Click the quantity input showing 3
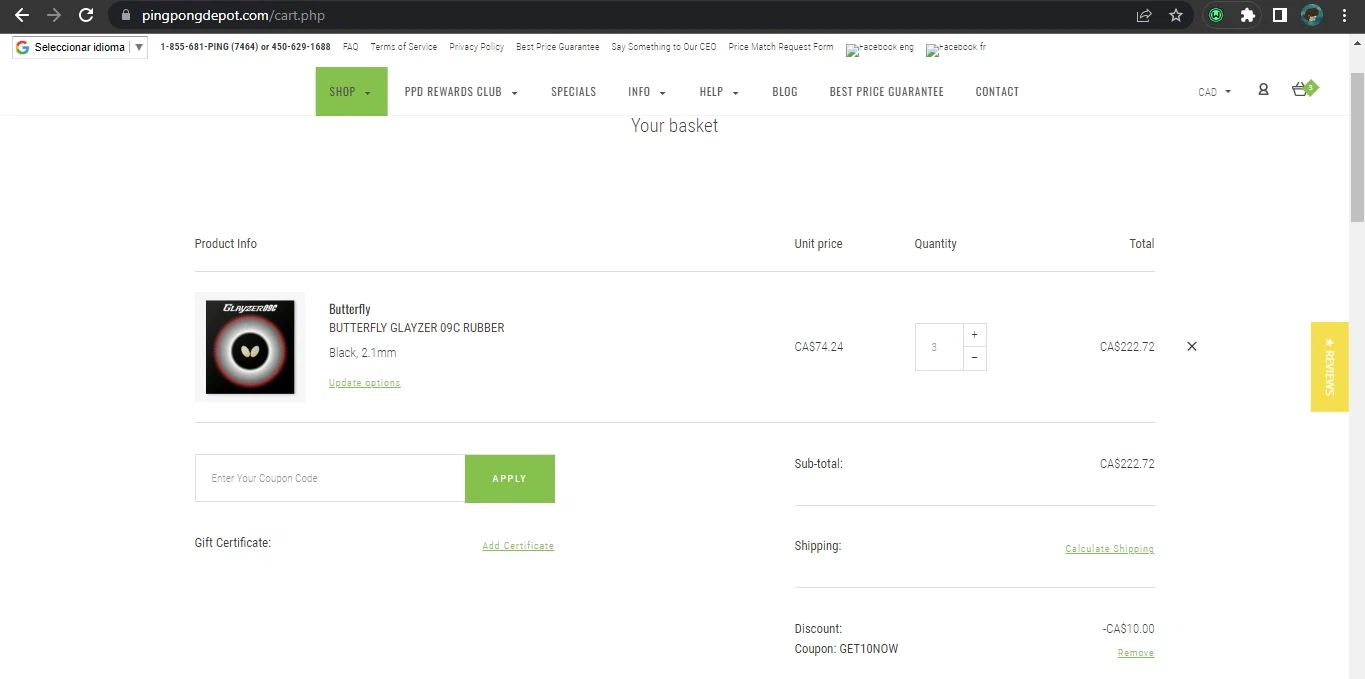The width and height of the screenshot is (1365, 679). pos(939,347)
